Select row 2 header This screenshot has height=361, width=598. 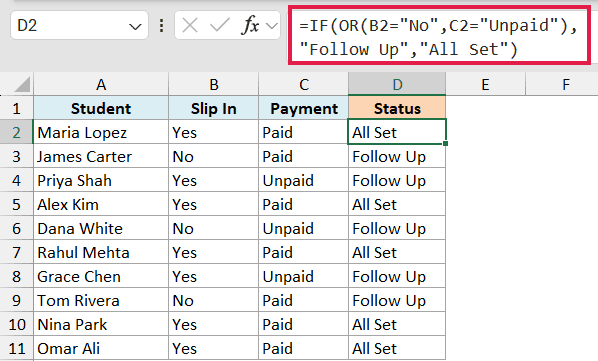[16, 132]
